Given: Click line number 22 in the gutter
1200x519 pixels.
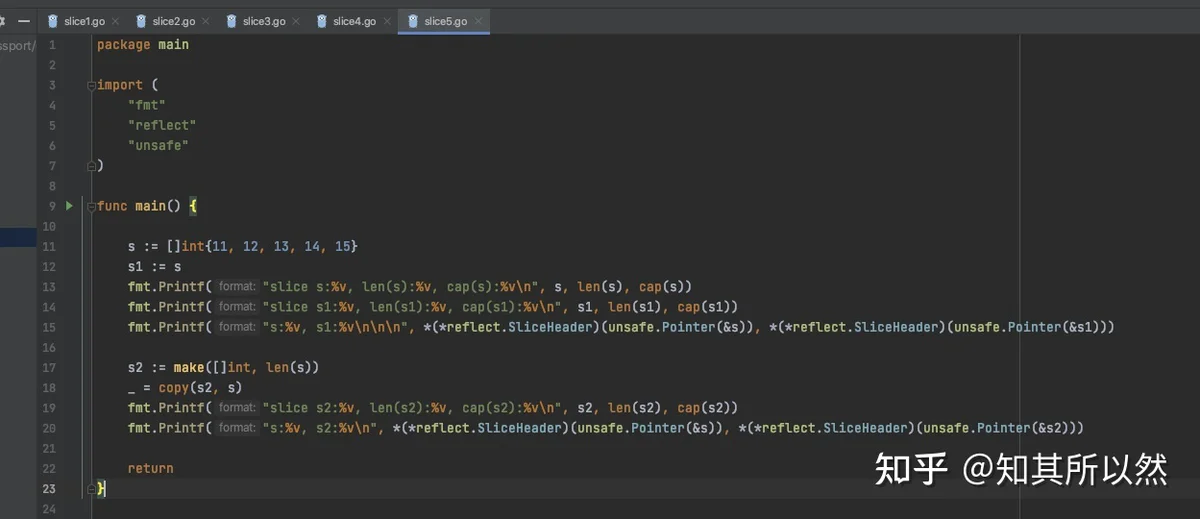Looking at the screenshot, I should 50,468.
